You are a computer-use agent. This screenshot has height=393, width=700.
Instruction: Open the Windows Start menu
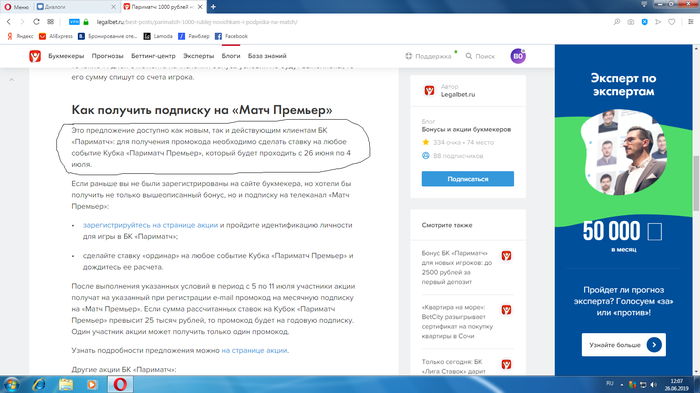(11, 385)
